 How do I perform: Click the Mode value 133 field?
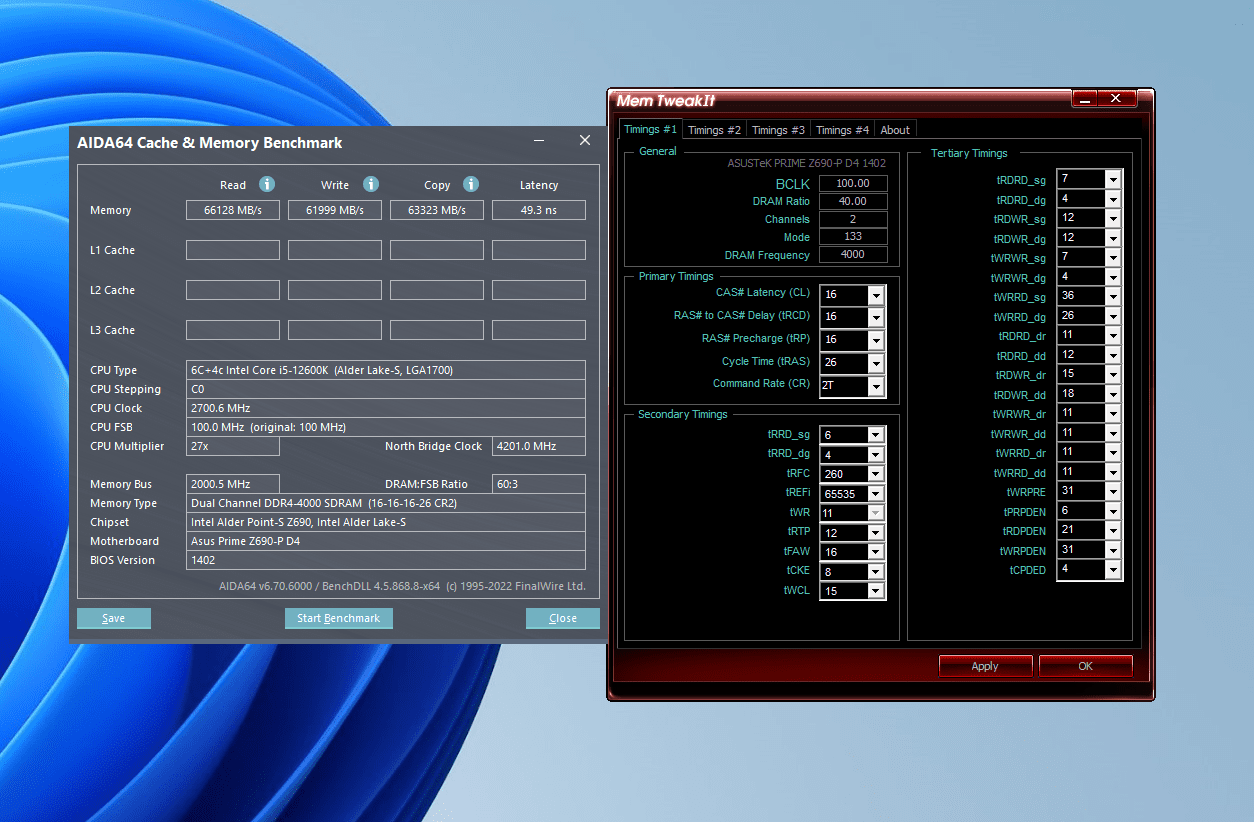(x=853, y=237)
